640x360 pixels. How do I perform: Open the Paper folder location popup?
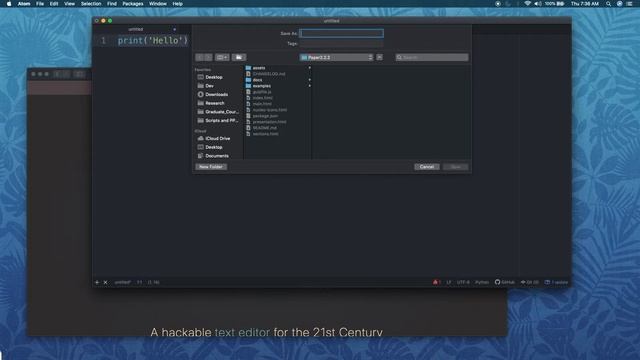(336, 58)
